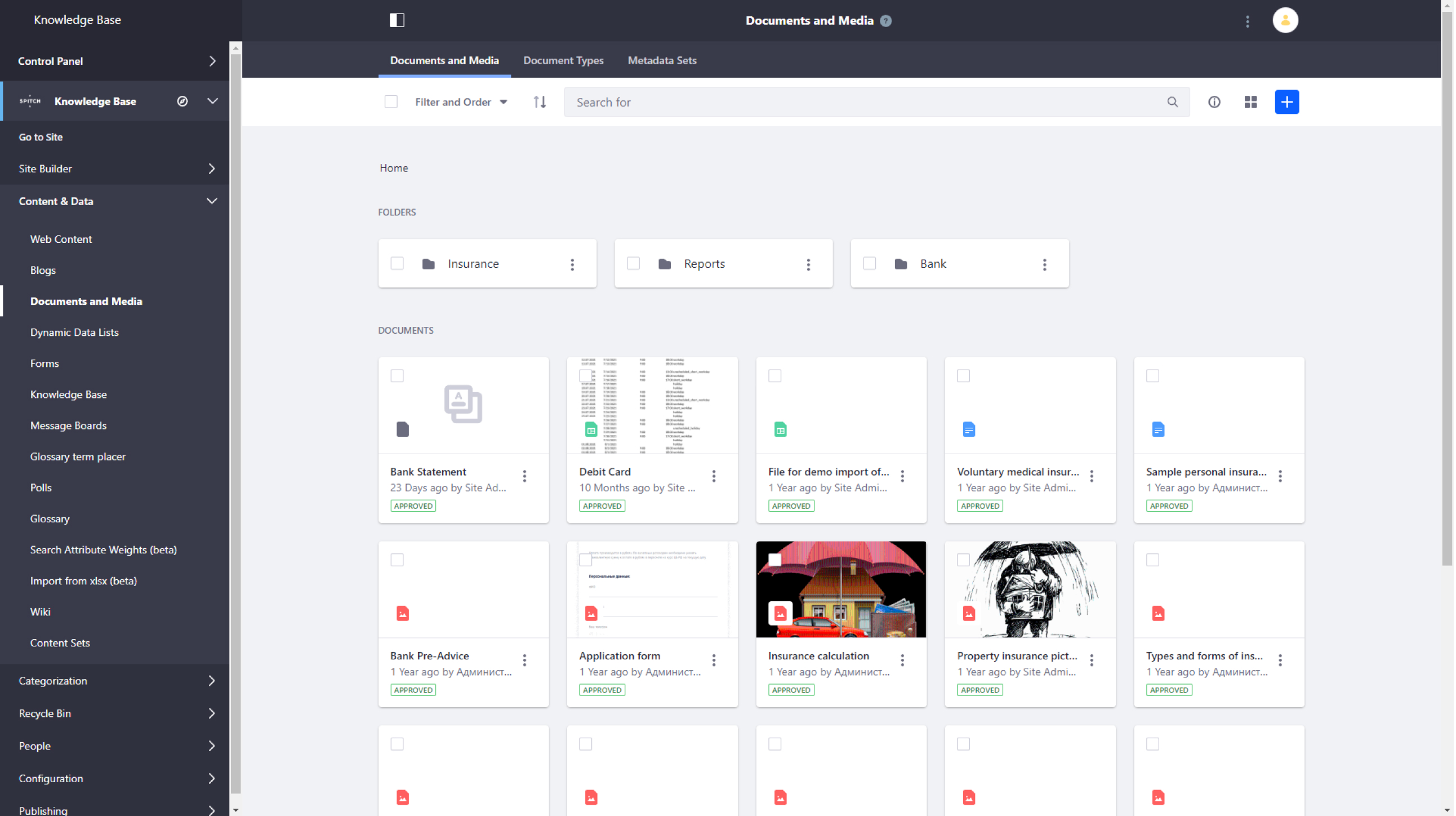This screenshot has height=816, width=1456.
Task: Click the Documents and Media icon in sidebar
Action: pos(86,300)
